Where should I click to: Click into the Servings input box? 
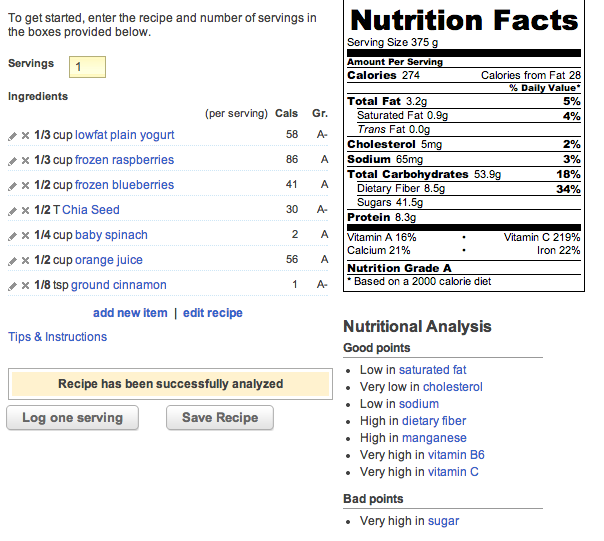coord(87,66)
